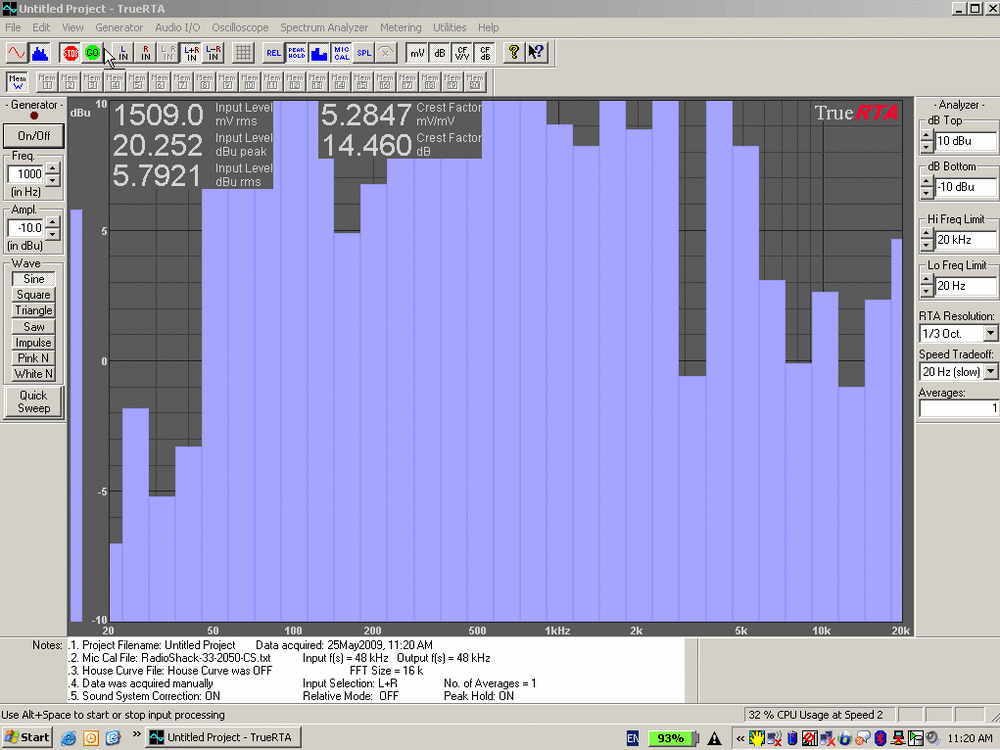This screenshot has height=750, width=1000.
Task: Toggle REL relative mode
Action: coord(274,53)
